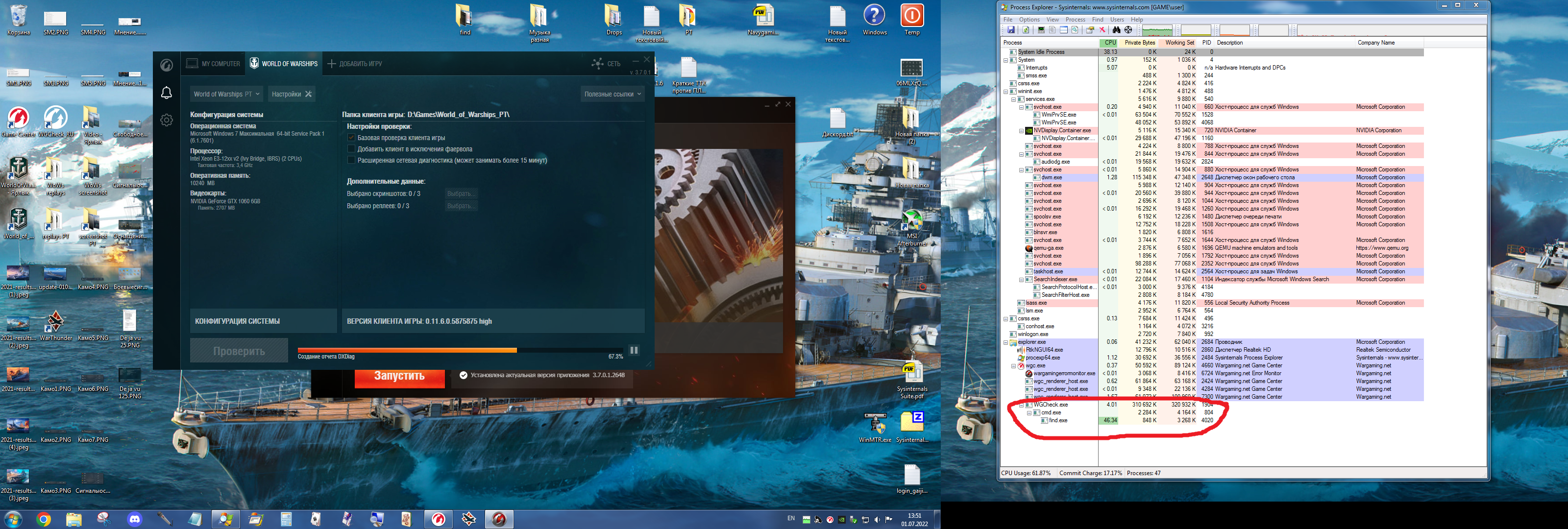
Task: Open the gear settings in WGCheck sidebar
Action: click(166, 120)
